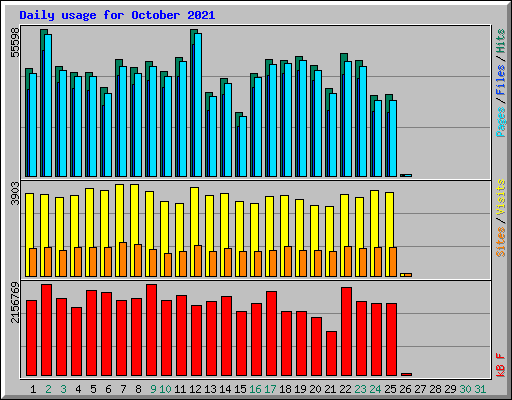Click the day 15 cyan files bar
Screen dimensions: 512x400
(x=243, y=146)
